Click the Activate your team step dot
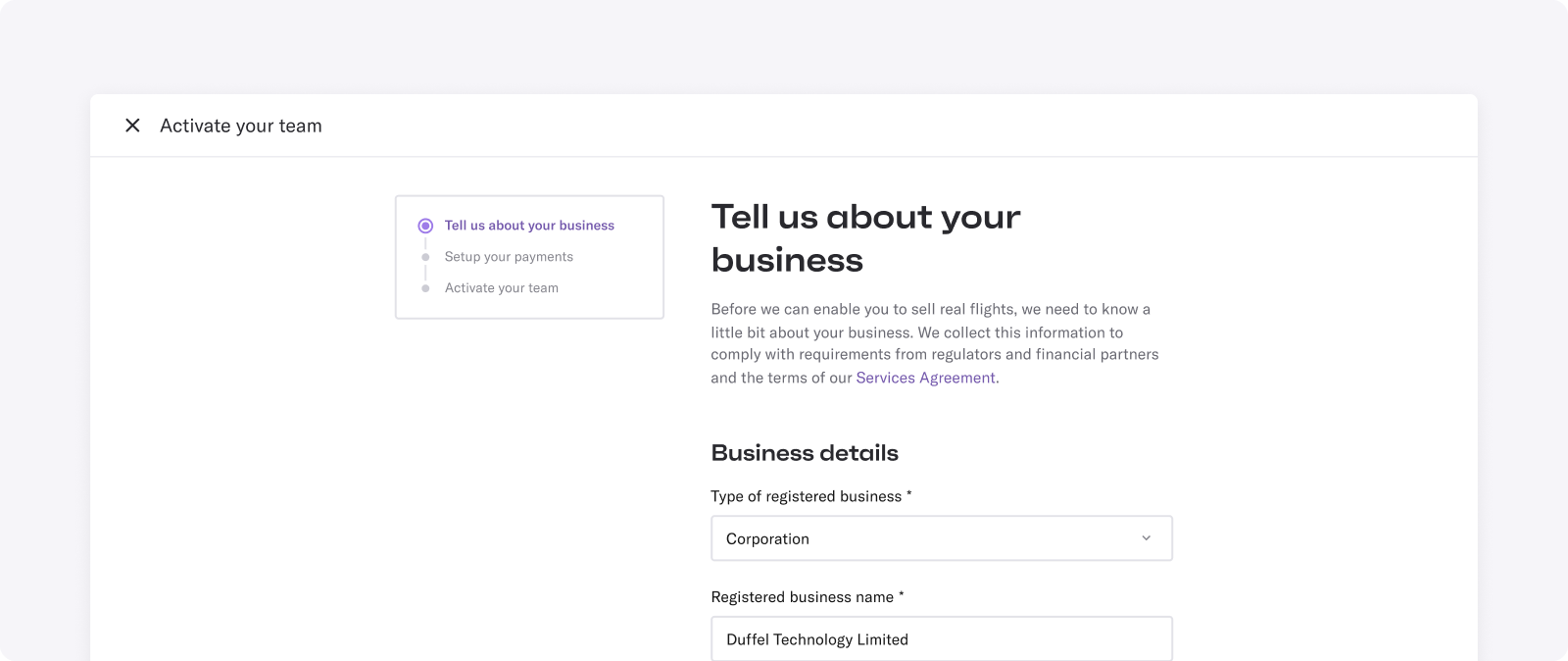1568x661 pixels. coord(425,288)
